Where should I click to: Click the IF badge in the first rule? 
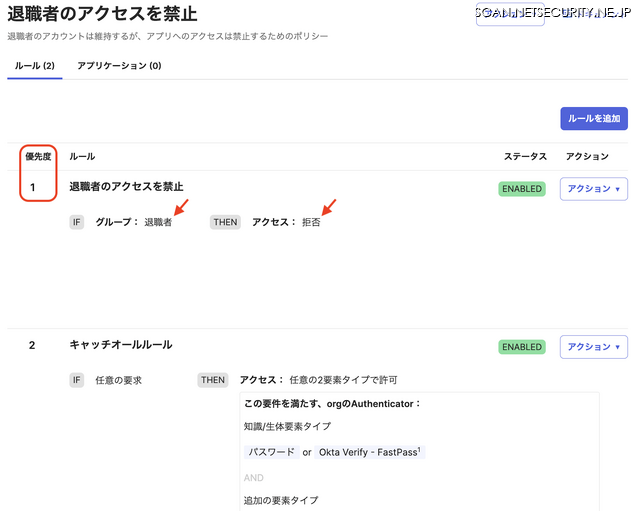(77, 222)
